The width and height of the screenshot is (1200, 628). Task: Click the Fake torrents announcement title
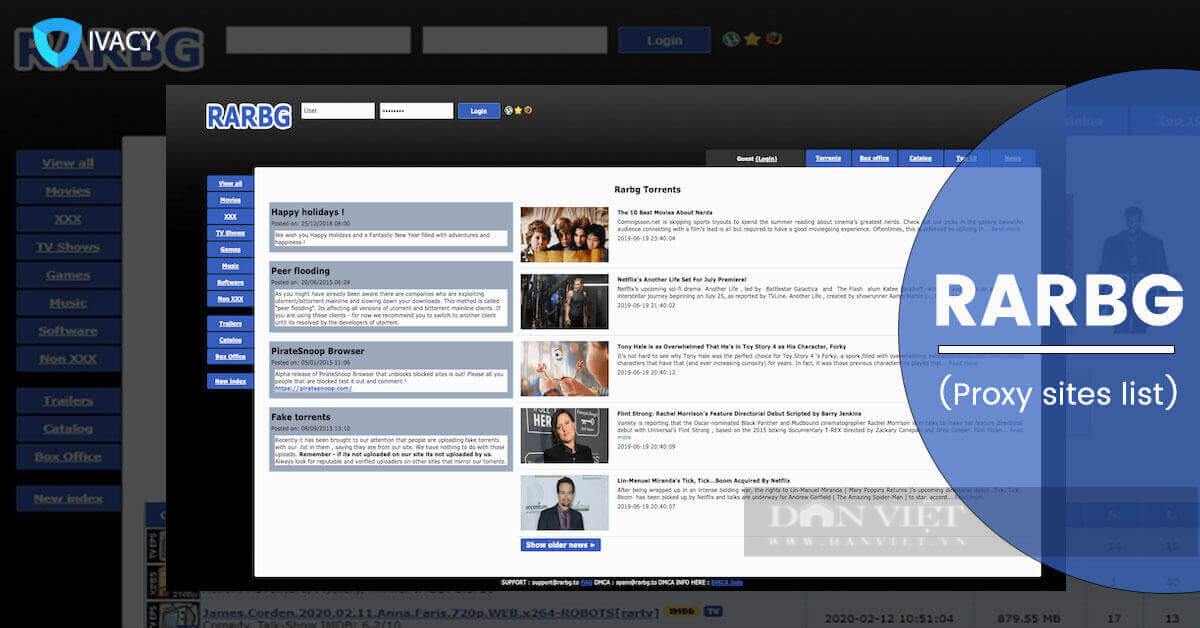pos(301,417)
